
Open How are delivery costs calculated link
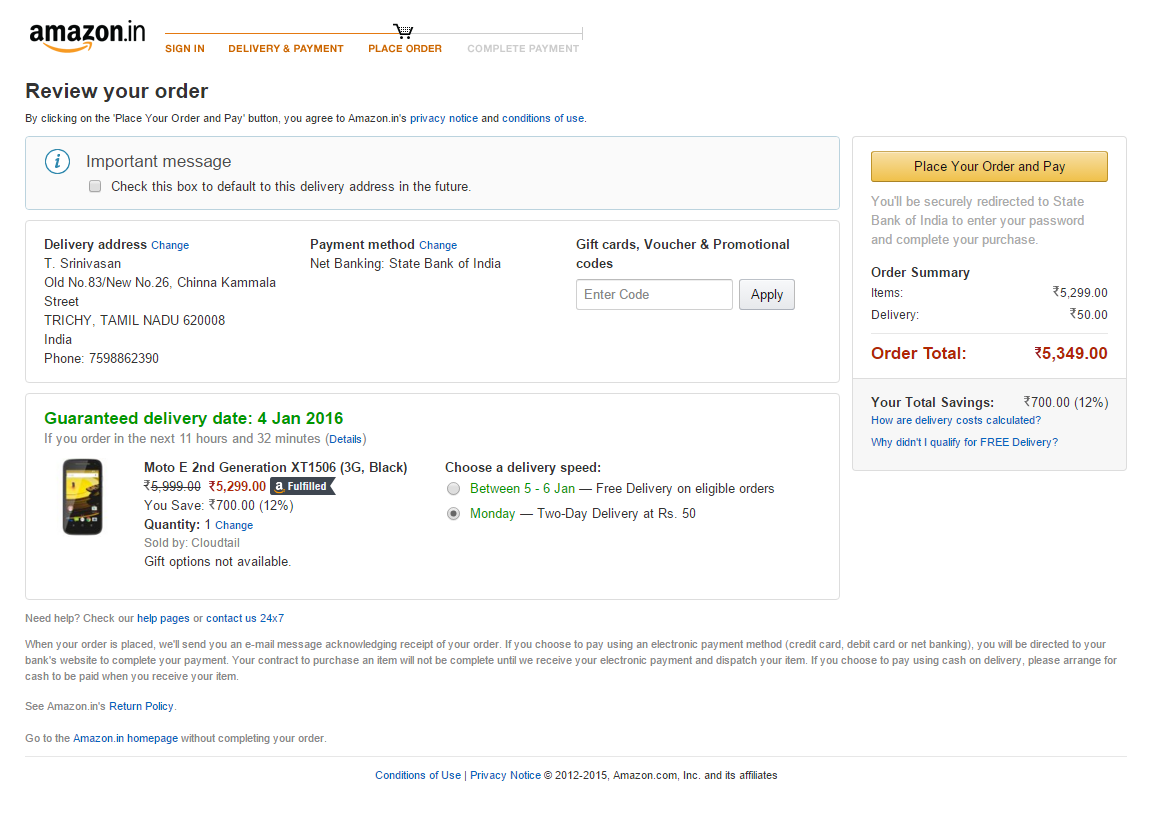pyautogui.click(x=955, y=420)
